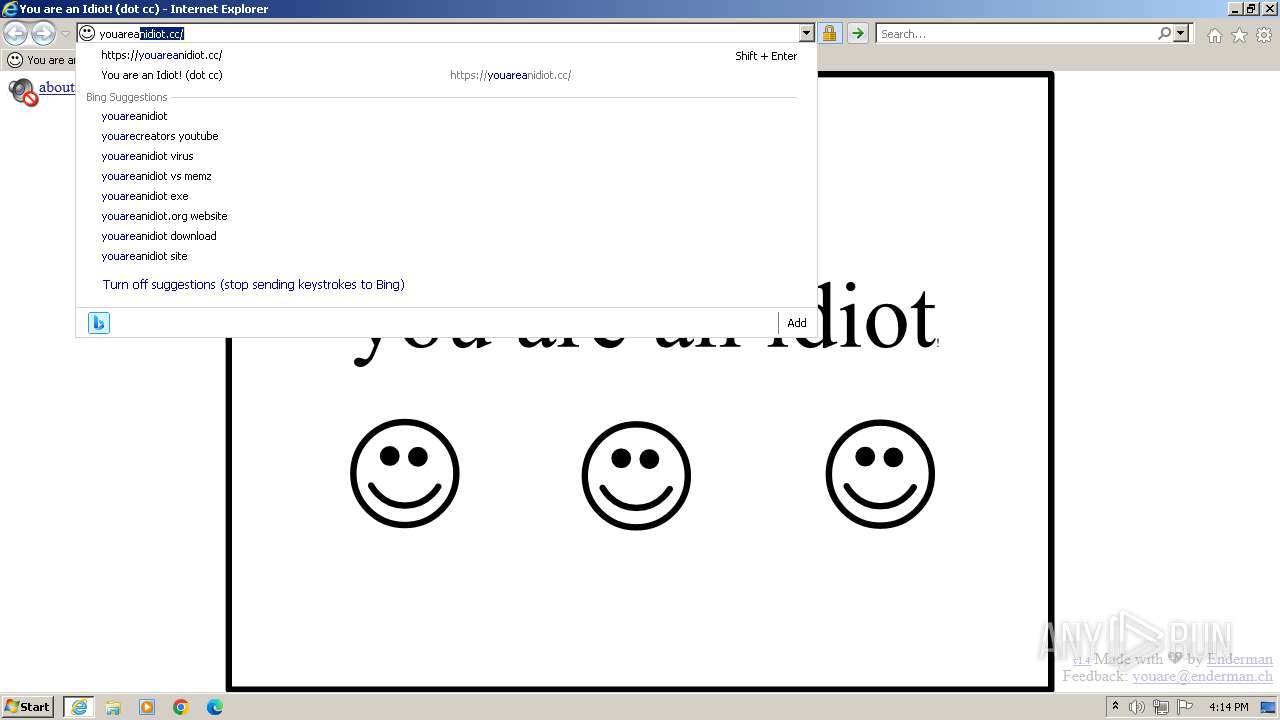The height and width of the screenshot is (720, 1280).
Task: Launch Google Chrome from taskbar
Action: [181, 707]
